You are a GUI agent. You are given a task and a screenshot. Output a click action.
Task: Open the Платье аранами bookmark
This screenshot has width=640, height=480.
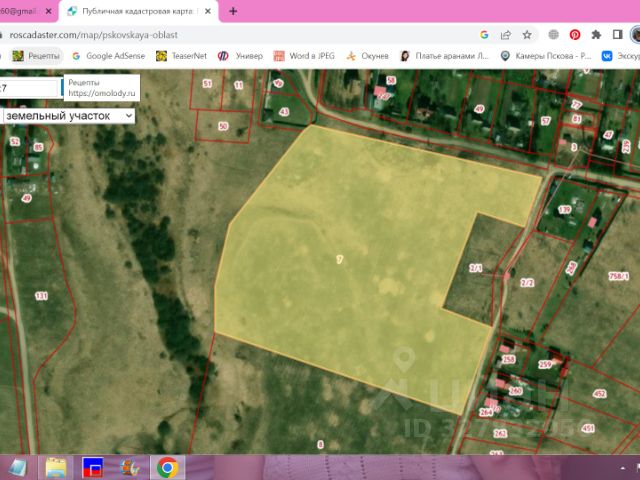coord(444,56)
